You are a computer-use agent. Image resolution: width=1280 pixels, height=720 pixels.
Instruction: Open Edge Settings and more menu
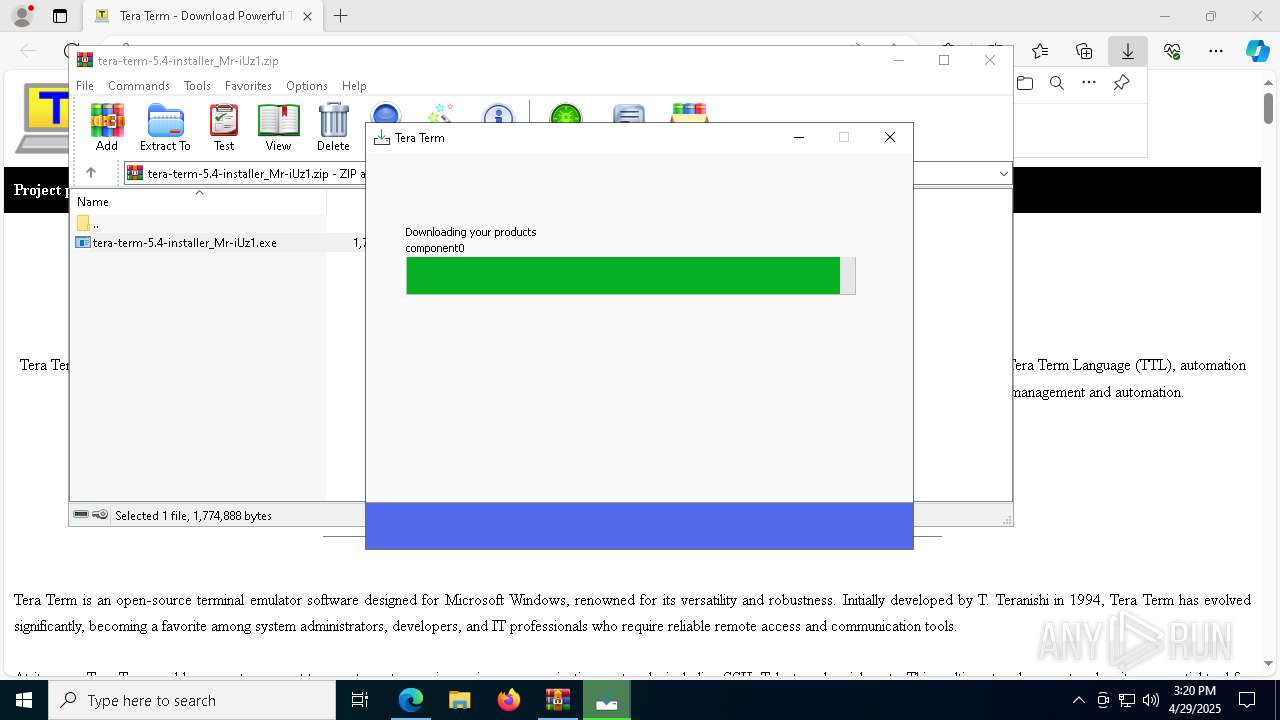(1216, 51)
